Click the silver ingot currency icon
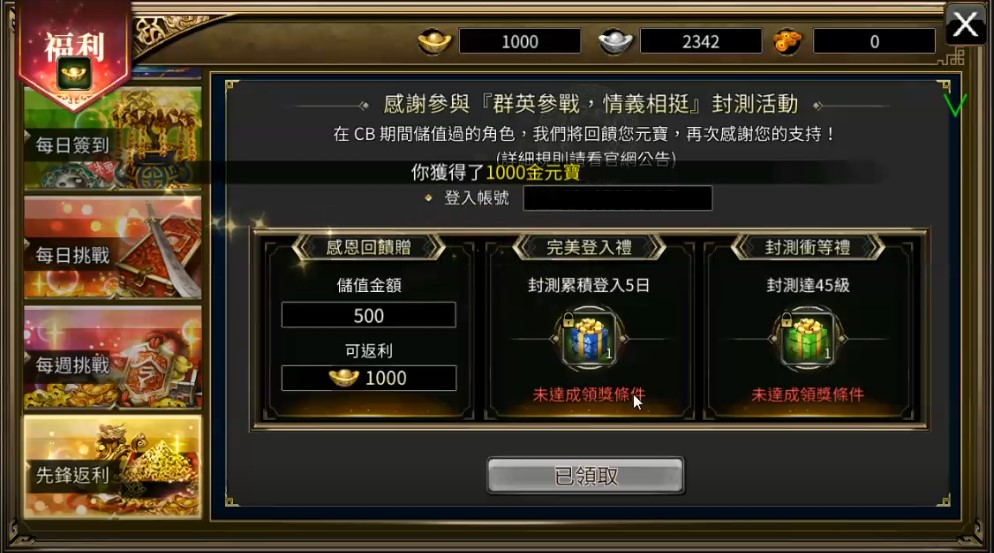The height and width of the screenshot is (553, 994). [x=615, y=41]
